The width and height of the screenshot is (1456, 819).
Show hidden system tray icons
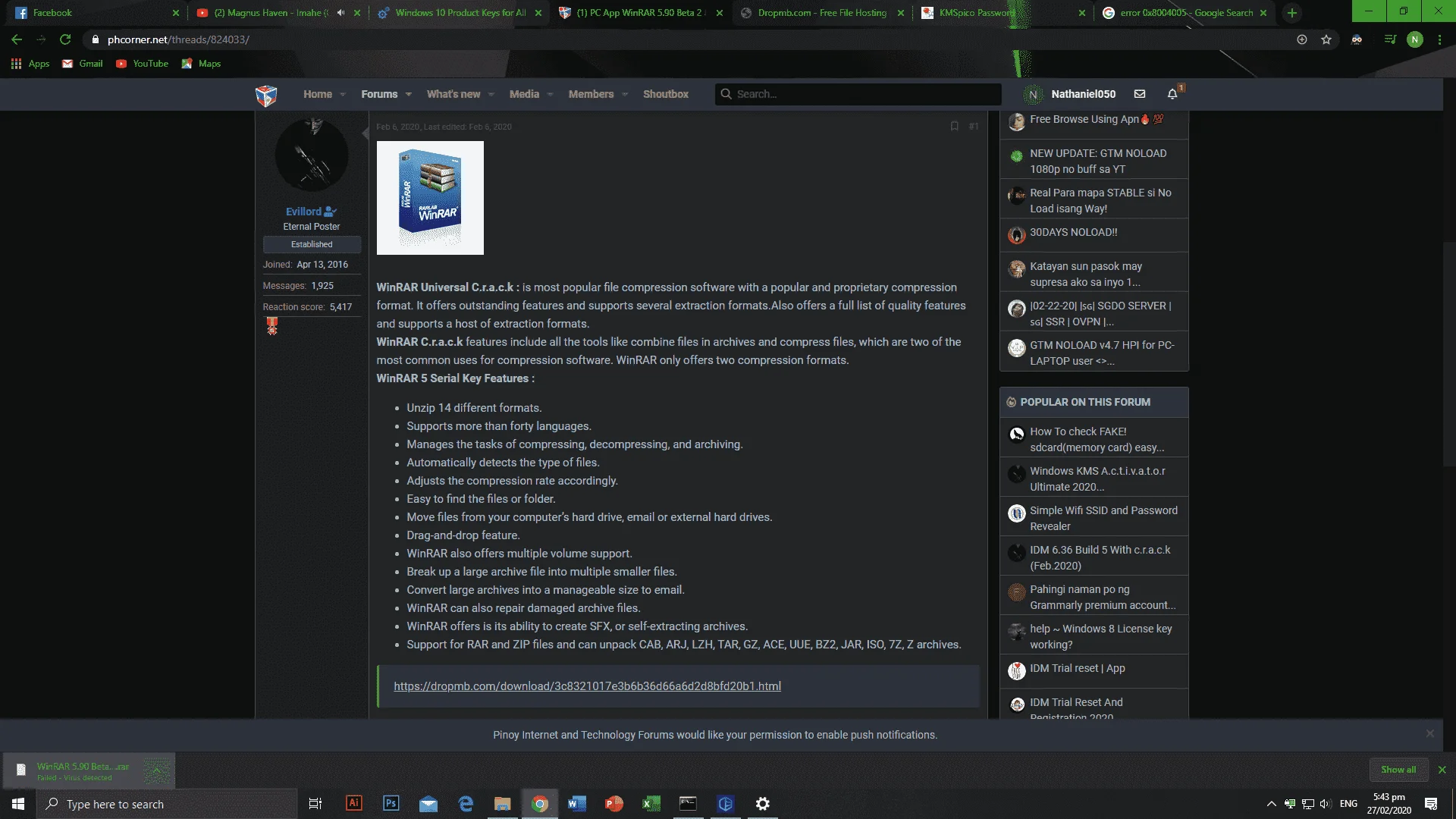[x=1271, y=804]
